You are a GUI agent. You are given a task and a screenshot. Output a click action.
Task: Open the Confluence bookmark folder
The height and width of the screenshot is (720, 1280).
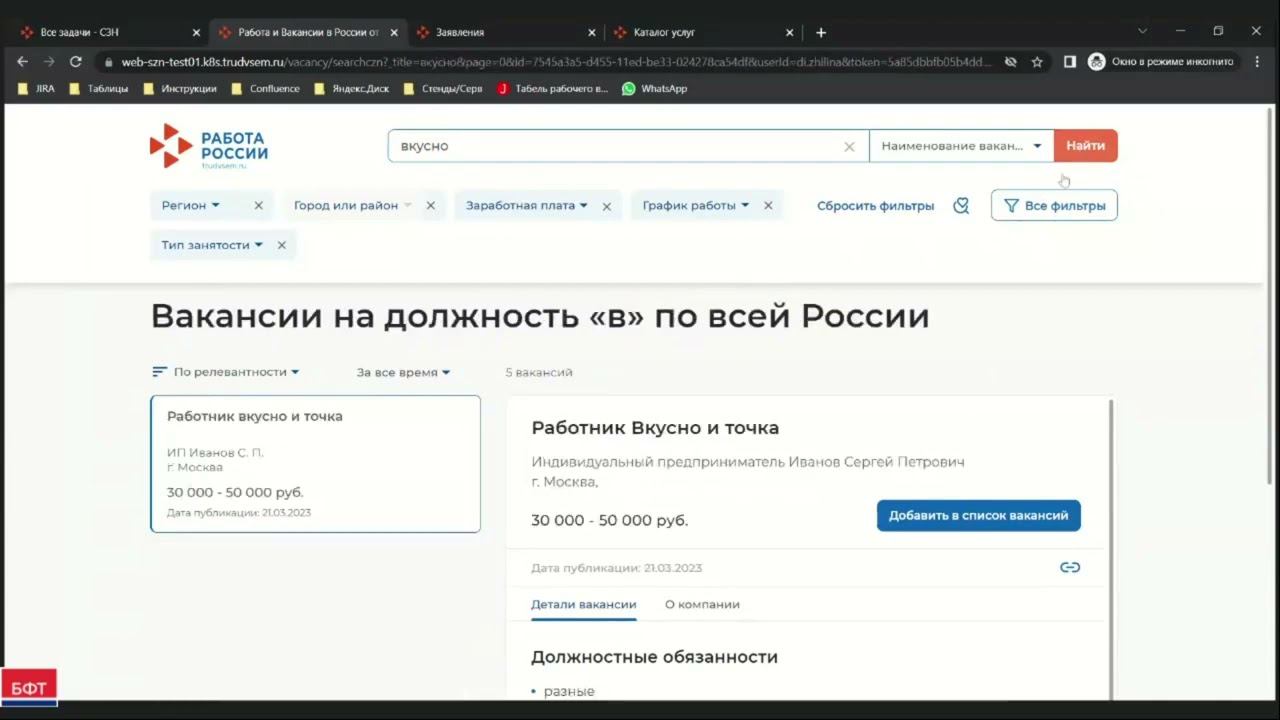pyautogui.click(x=265, y=88)
